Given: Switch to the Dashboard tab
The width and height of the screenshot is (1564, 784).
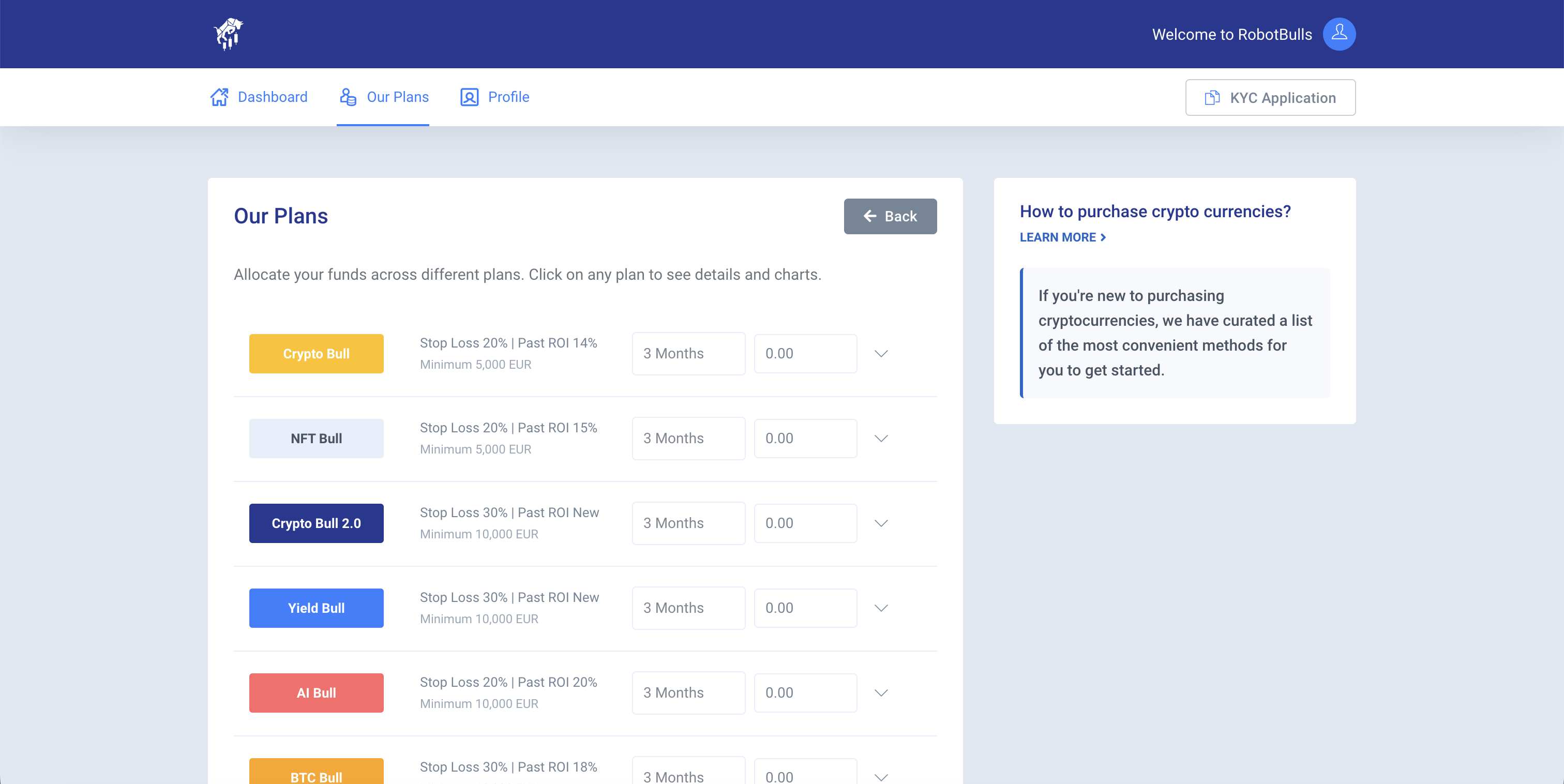Looking at the screenshot, I should [x=272, y=97].
